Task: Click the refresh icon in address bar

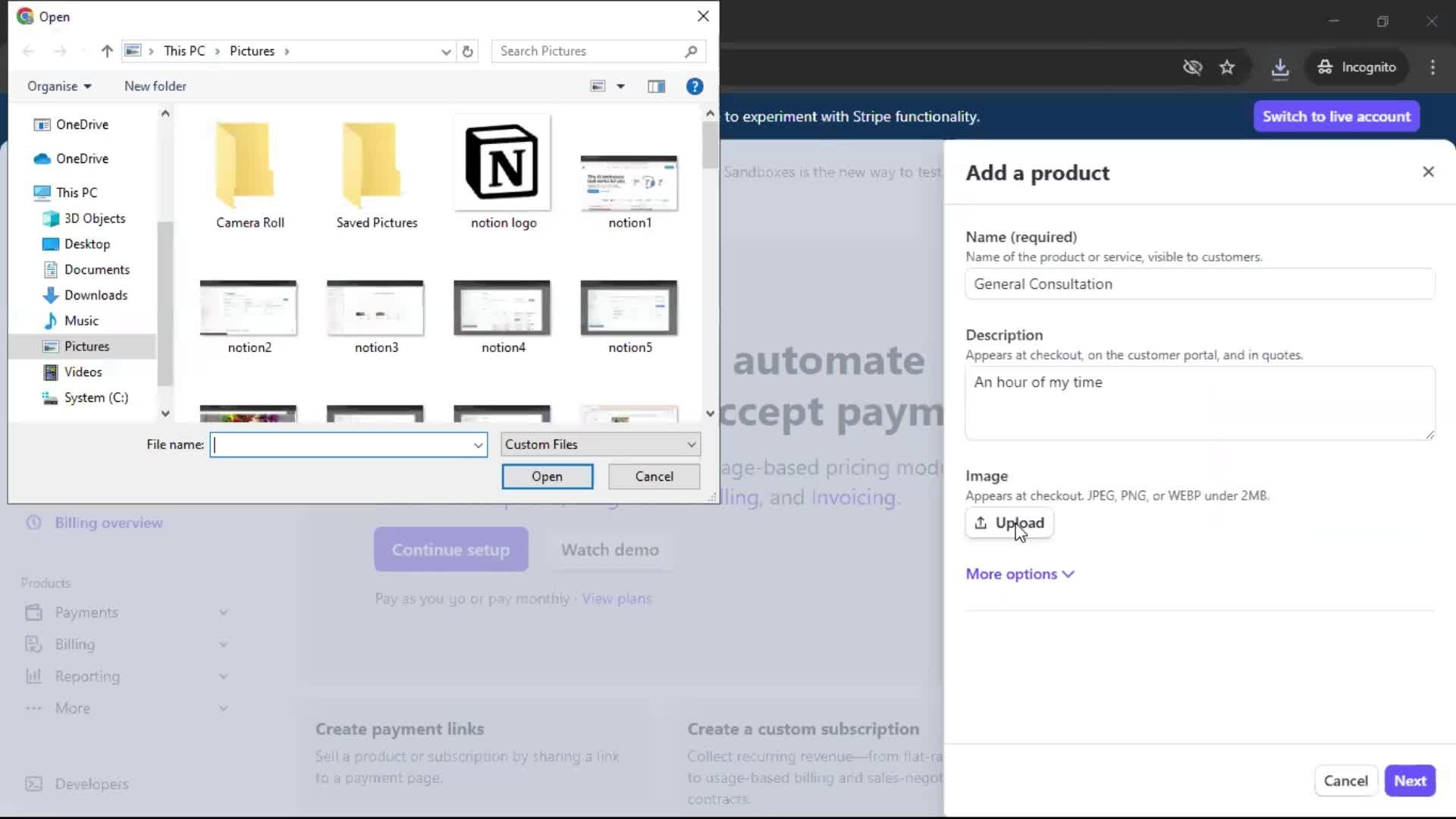Action: (468, 52)
